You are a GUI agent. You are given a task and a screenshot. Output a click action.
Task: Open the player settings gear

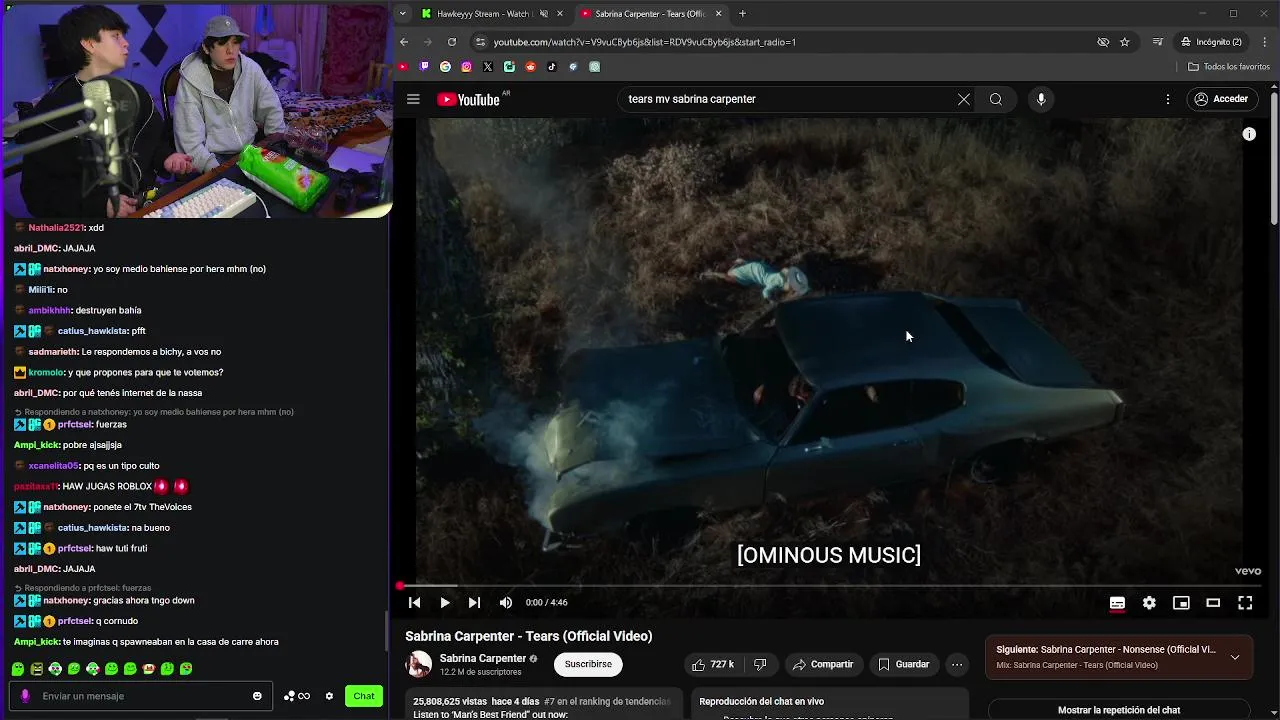click(1149, 603)
